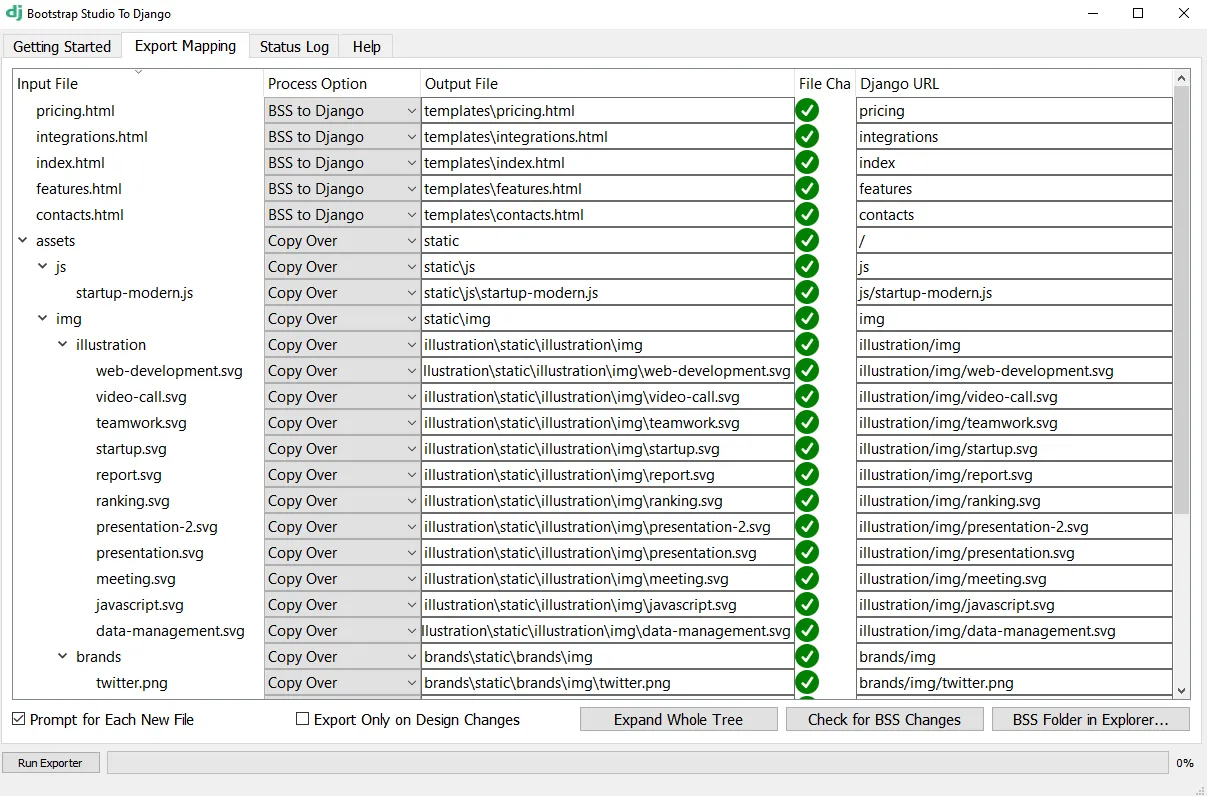
Task: Click the export progress bar
Action: (637, 763)
